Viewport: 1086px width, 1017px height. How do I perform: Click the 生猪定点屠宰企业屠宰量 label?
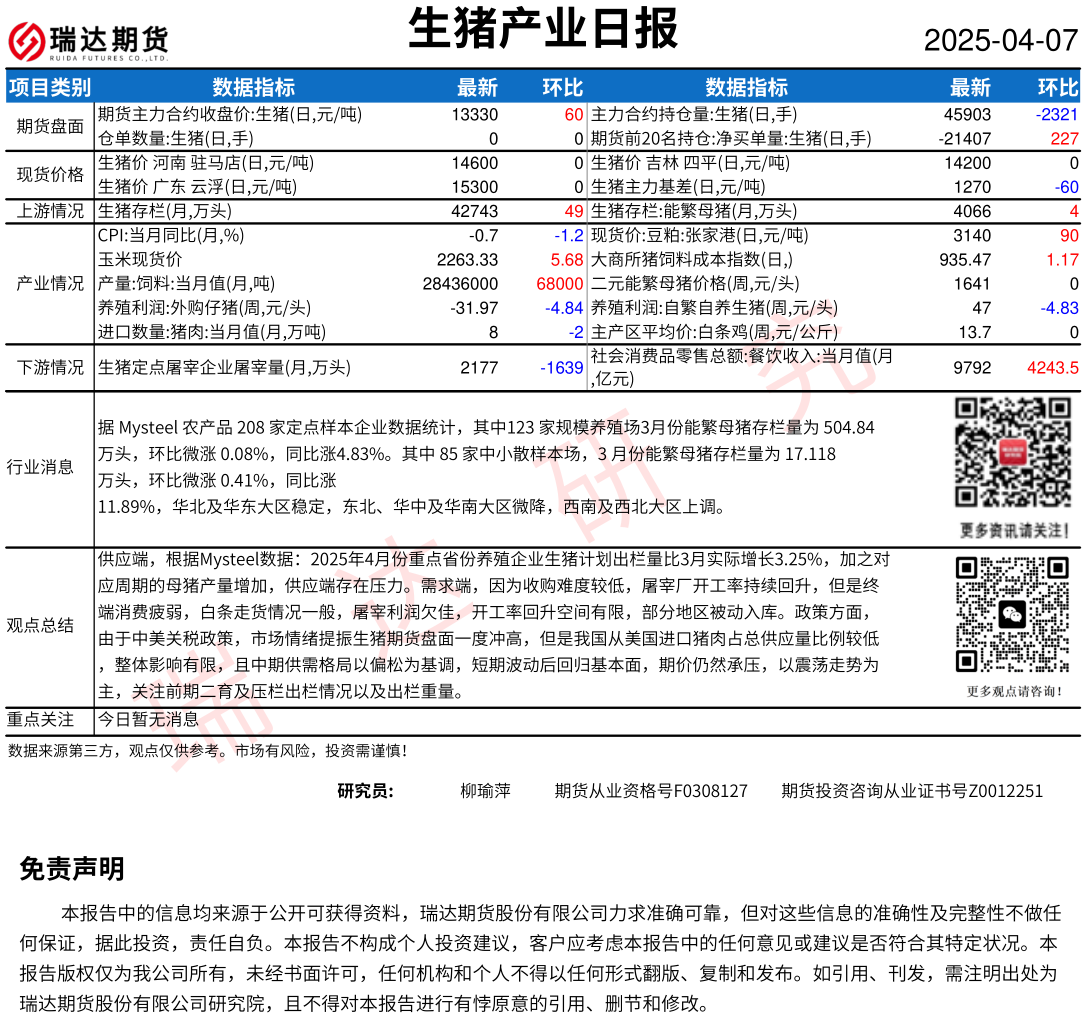224,367
